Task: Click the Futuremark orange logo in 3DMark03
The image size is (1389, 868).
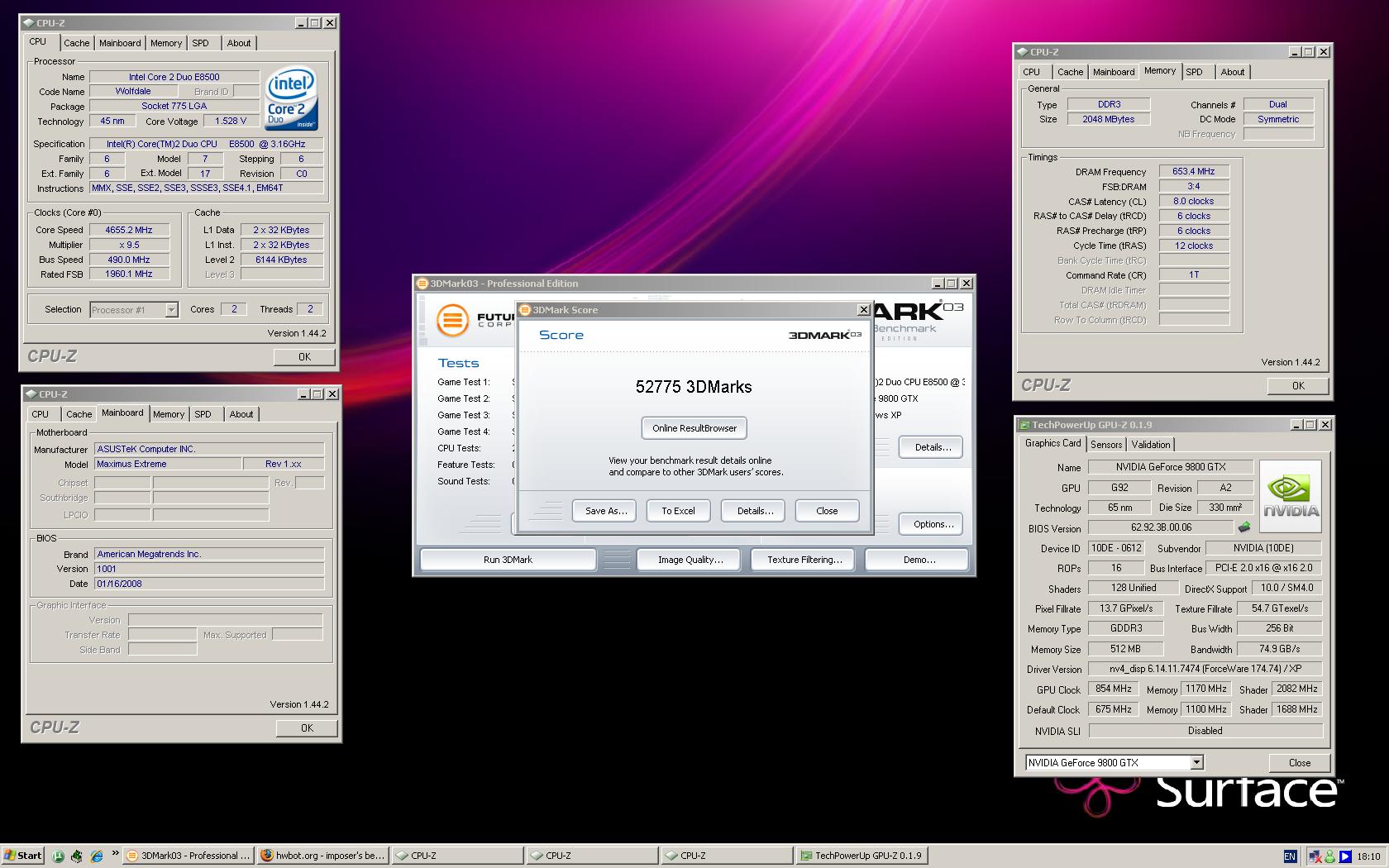Action: point(452,319)
